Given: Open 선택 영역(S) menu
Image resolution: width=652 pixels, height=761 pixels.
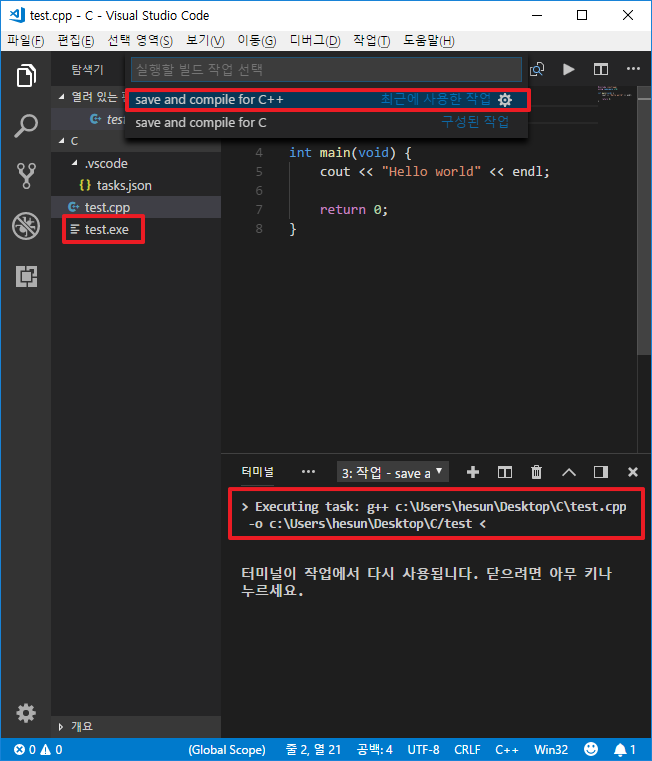Looking at the screenshot, I should 140,41.
